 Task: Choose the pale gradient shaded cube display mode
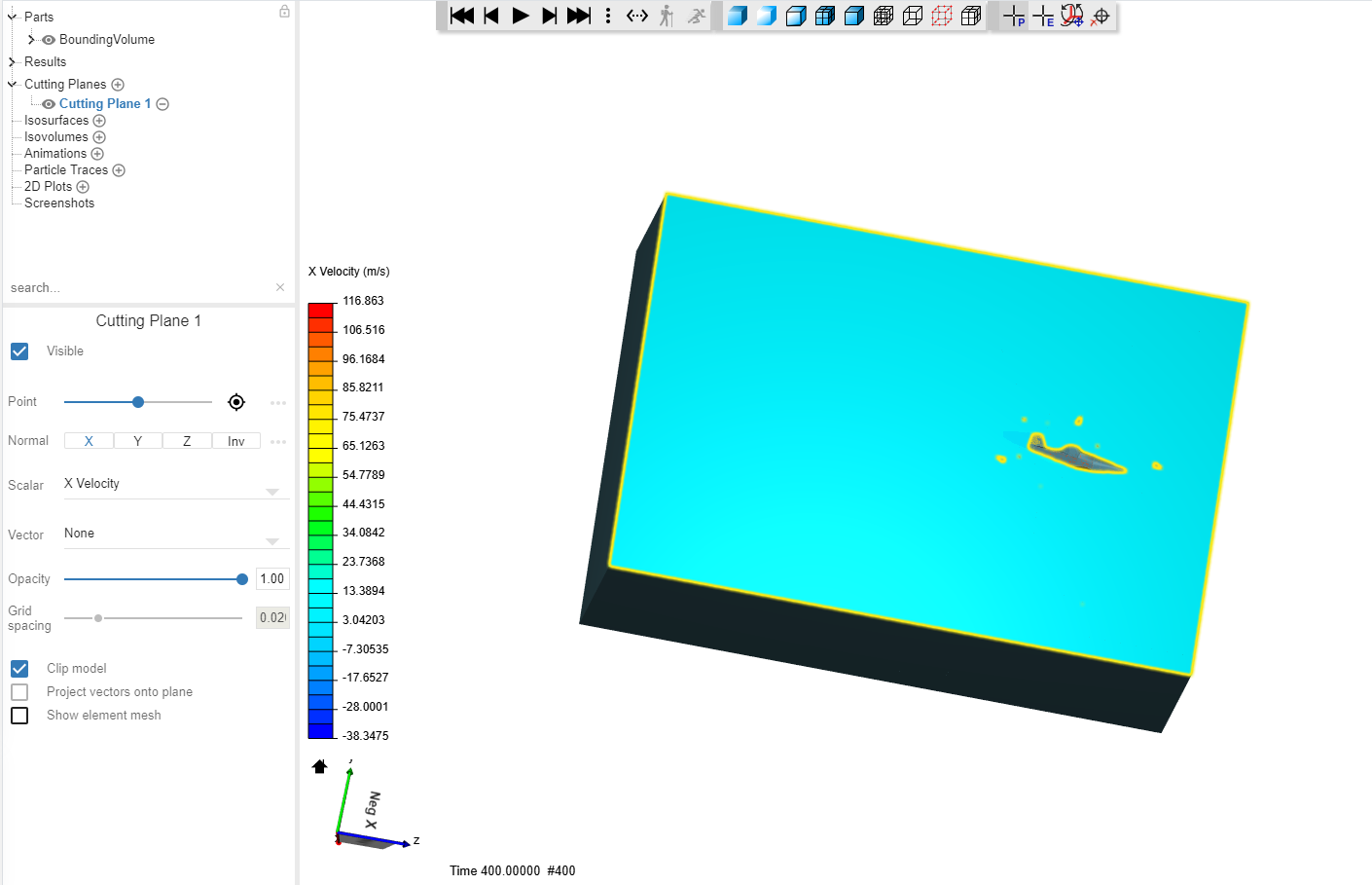tap(767, 16)
